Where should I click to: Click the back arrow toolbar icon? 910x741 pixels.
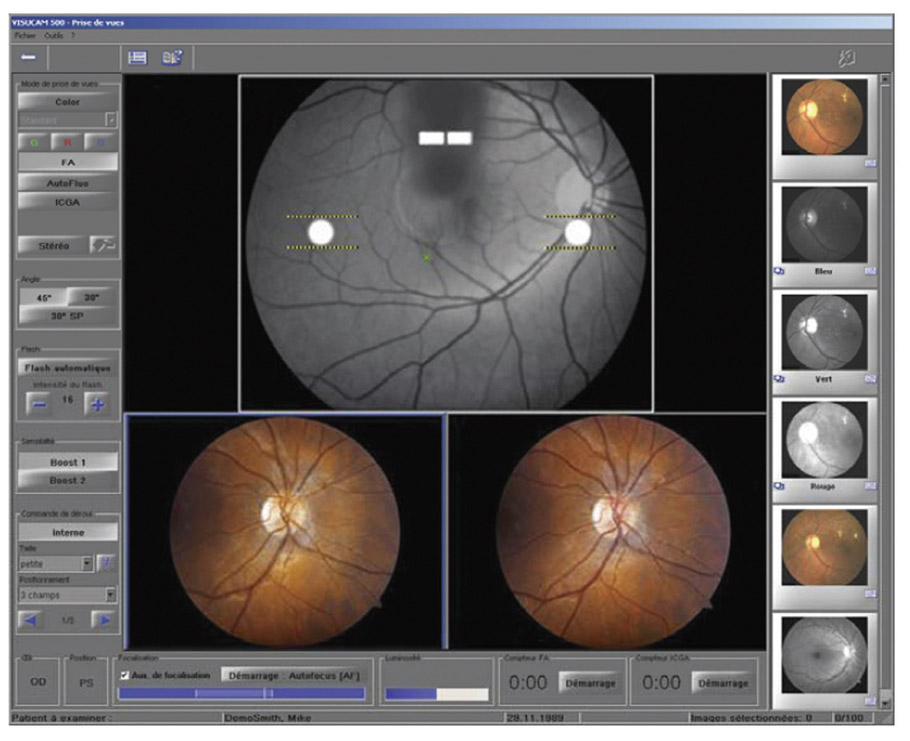tap(28, 58)
